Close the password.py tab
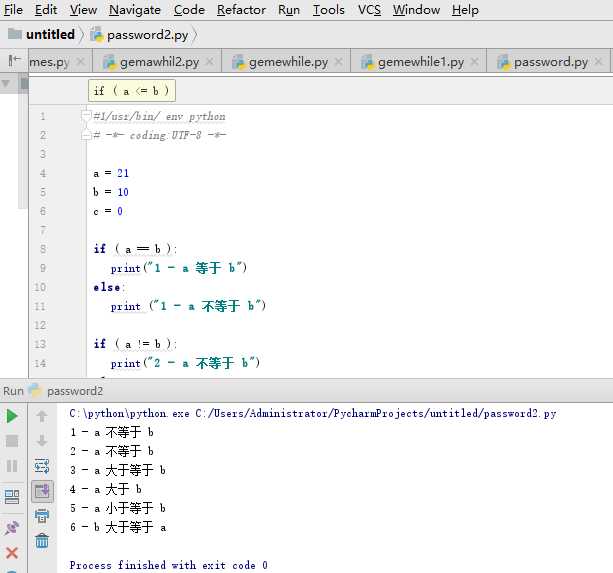Screen dimensions: 613x573 599,61
